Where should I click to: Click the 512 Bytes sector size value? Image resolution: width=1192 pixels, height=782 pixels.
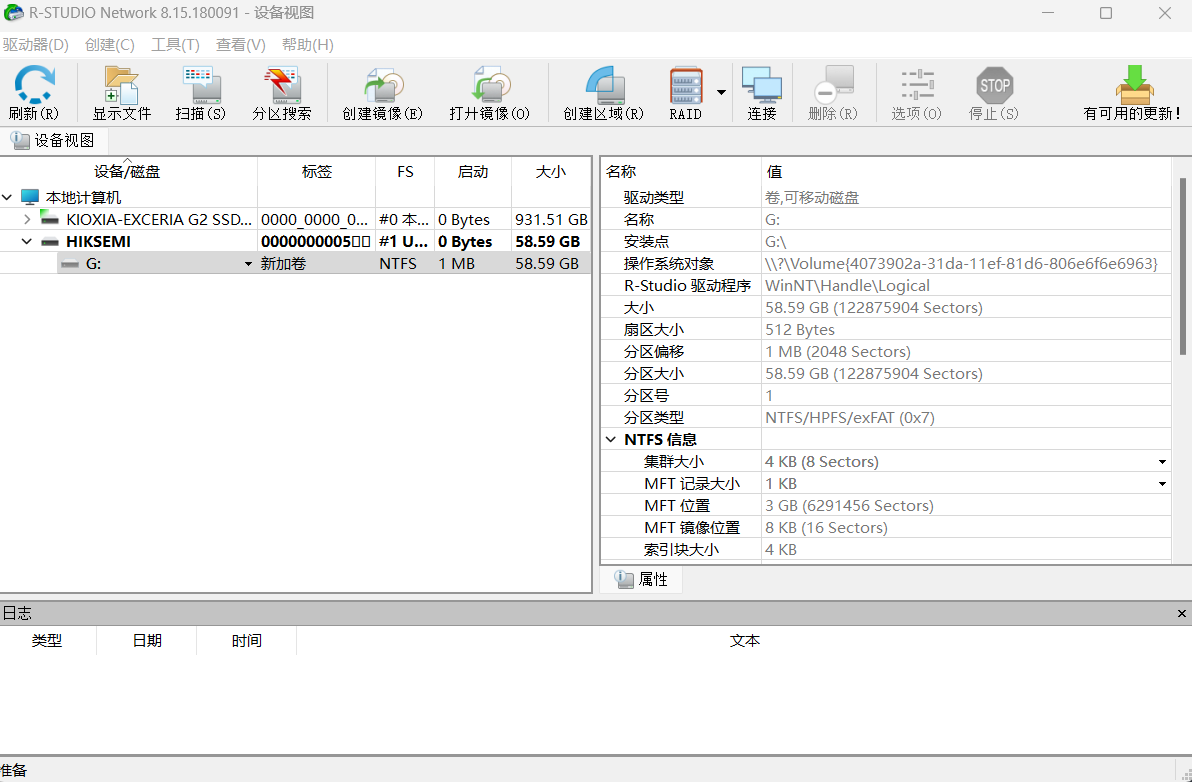coord(800,330)
